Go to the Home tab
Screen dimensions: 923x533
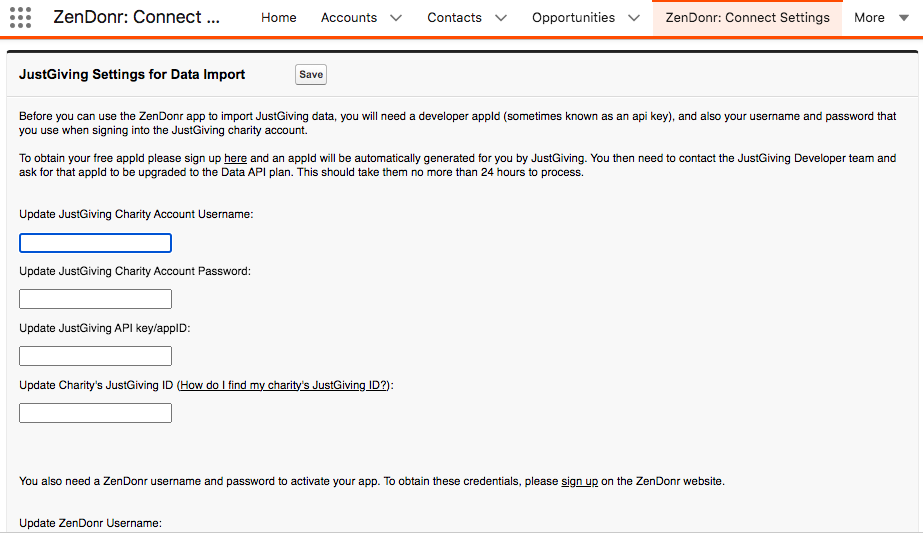(278, 18)
